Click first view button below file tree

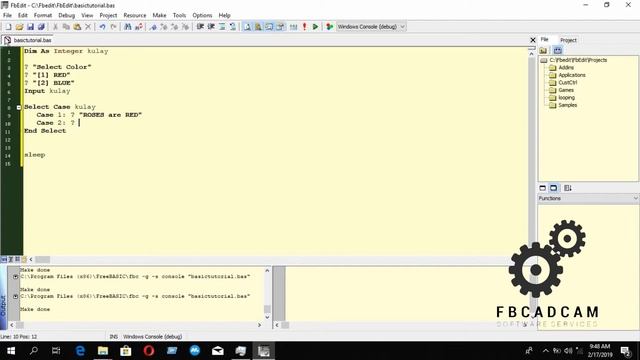542,188
